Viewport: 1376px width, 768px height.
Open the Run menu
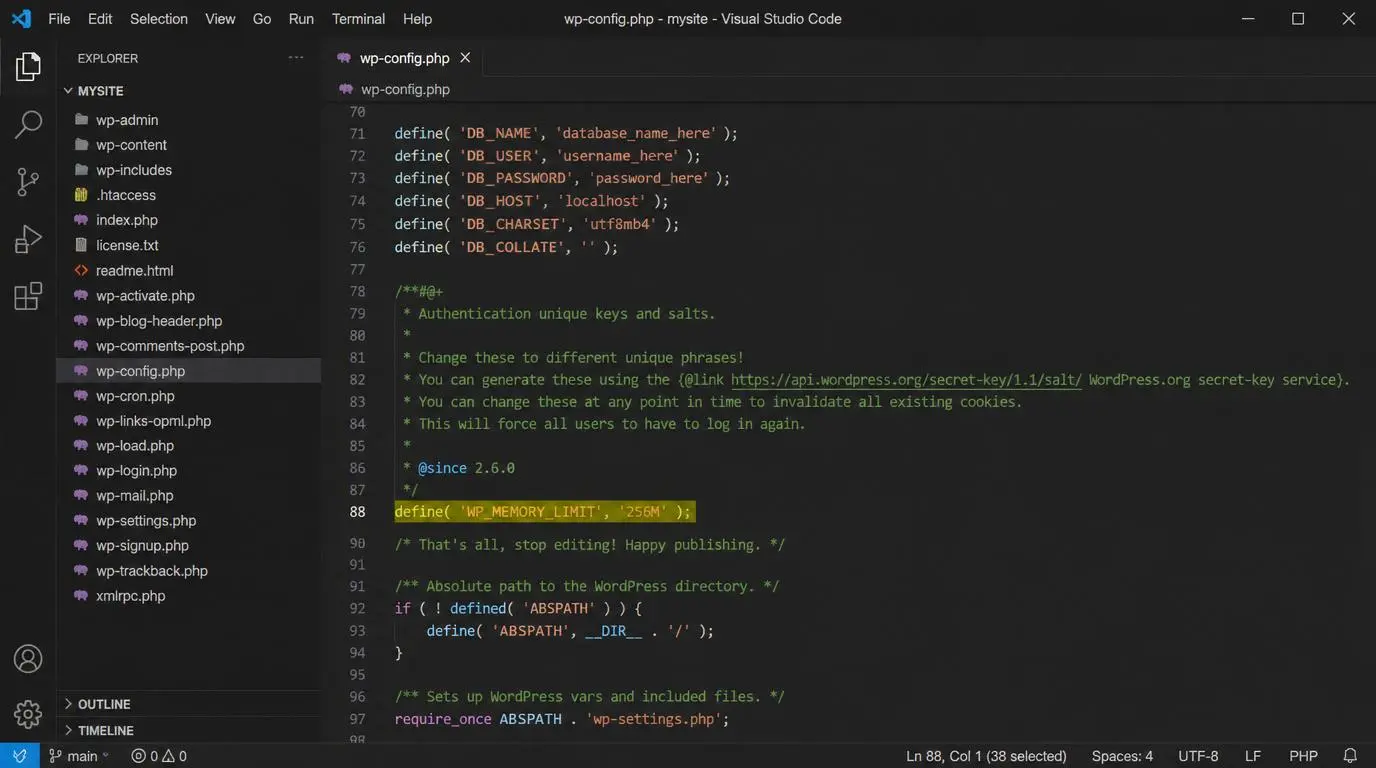click(x=301, y=18)
